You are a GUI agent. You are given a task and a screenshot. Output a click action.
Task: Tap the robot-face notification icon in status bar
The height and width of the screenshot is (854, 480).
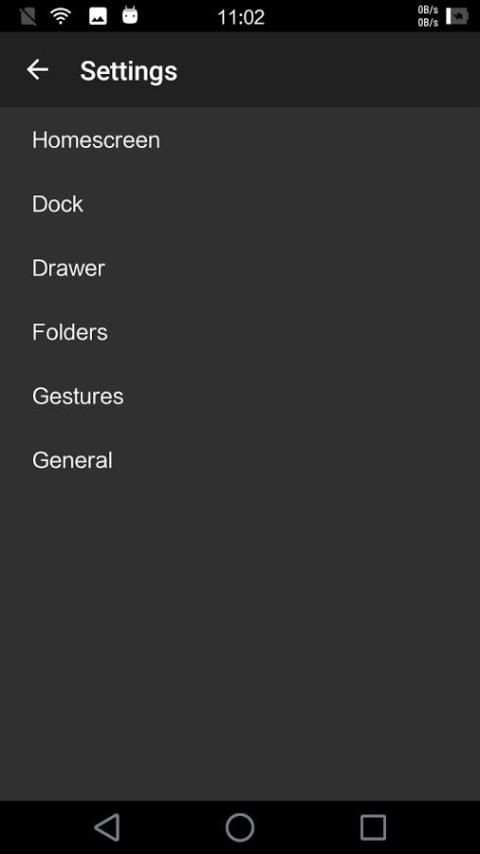click(x=130, y=15)
